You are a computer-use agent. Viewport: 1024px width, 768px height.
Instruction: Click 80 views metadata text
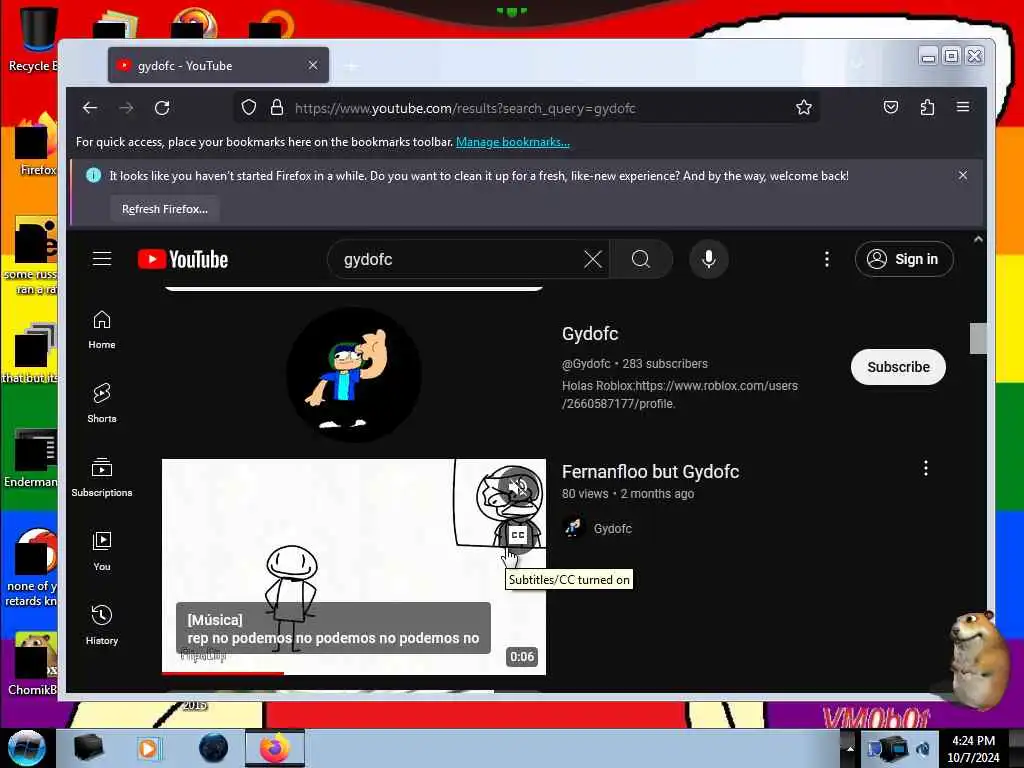click(585, 494)
